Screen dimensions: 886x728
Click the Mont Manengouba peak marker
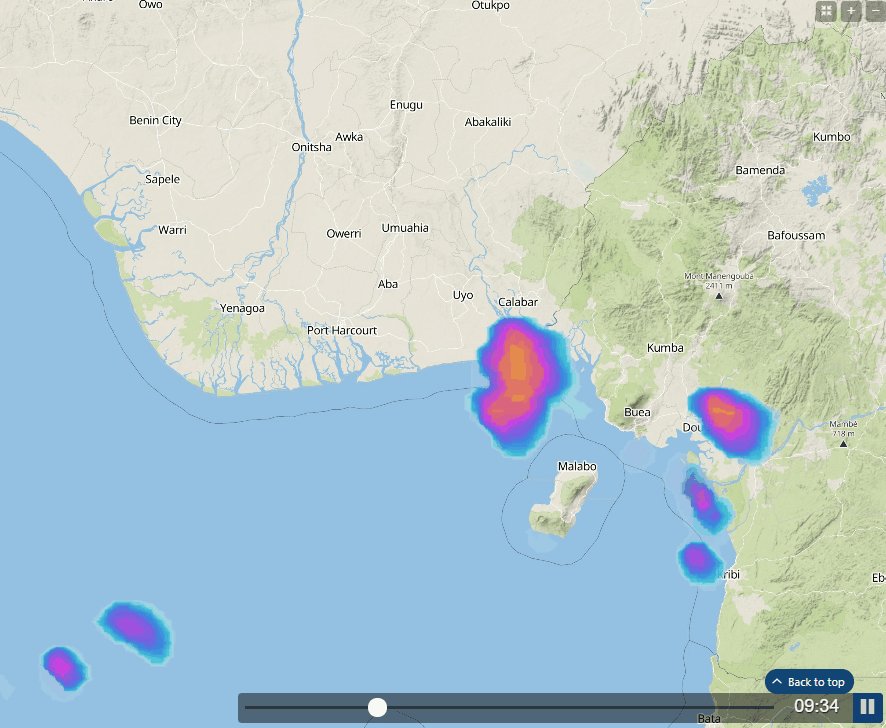coord(719,296)
